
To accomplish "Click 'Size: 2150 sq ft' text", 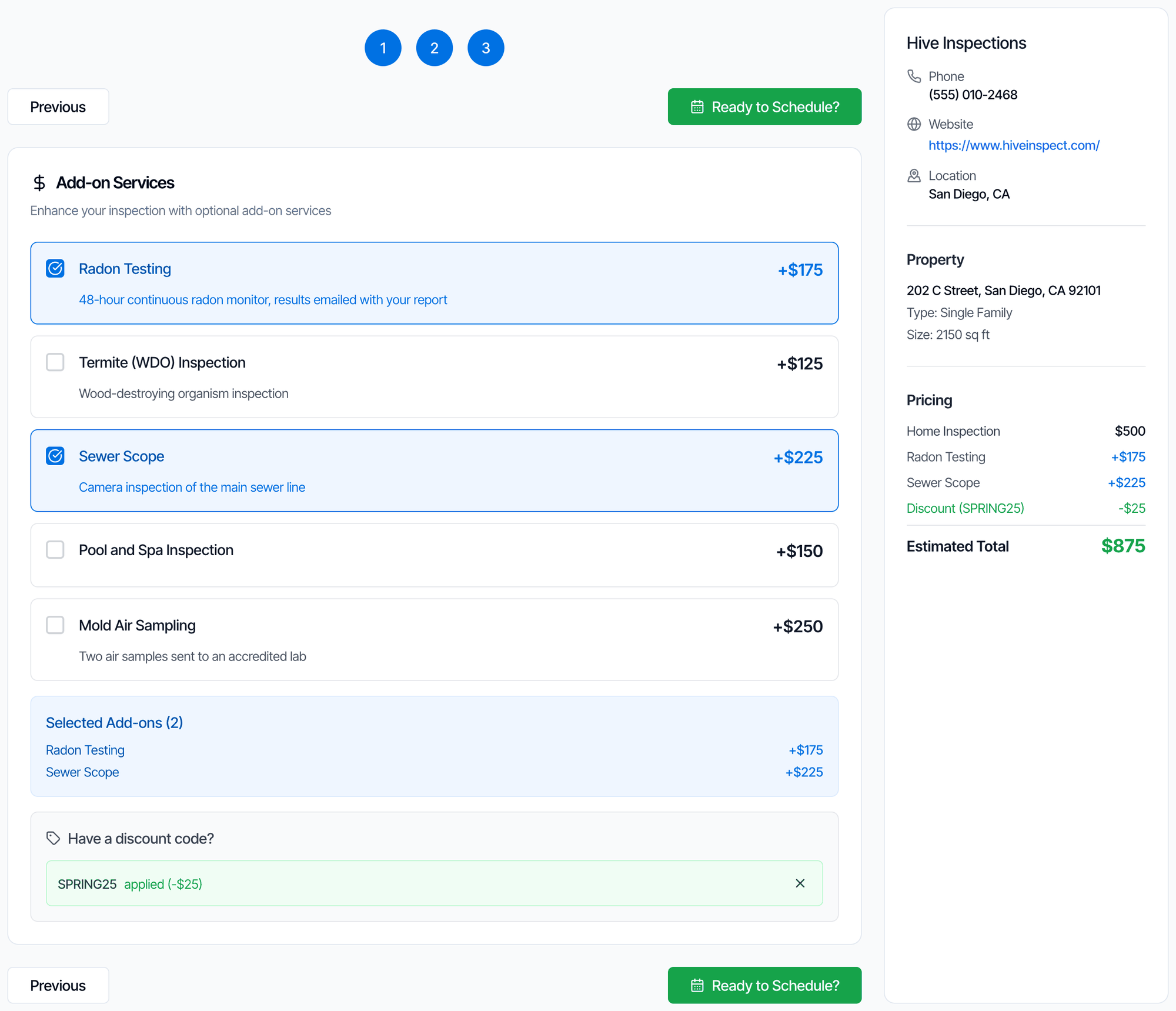I will (x=948, y=335).
